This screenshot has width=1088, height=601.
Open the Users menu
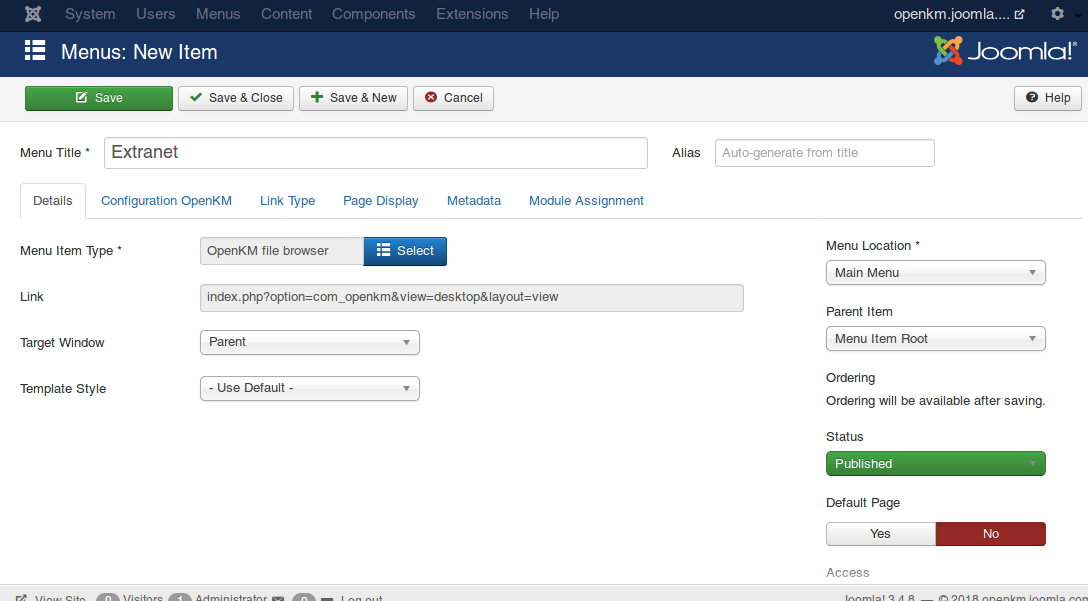pos(155,14)
